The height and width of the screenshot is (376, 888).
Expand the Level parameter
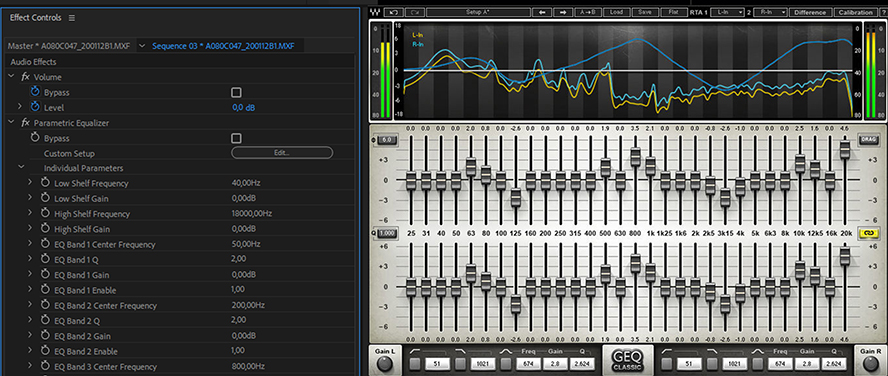point(20,106)
